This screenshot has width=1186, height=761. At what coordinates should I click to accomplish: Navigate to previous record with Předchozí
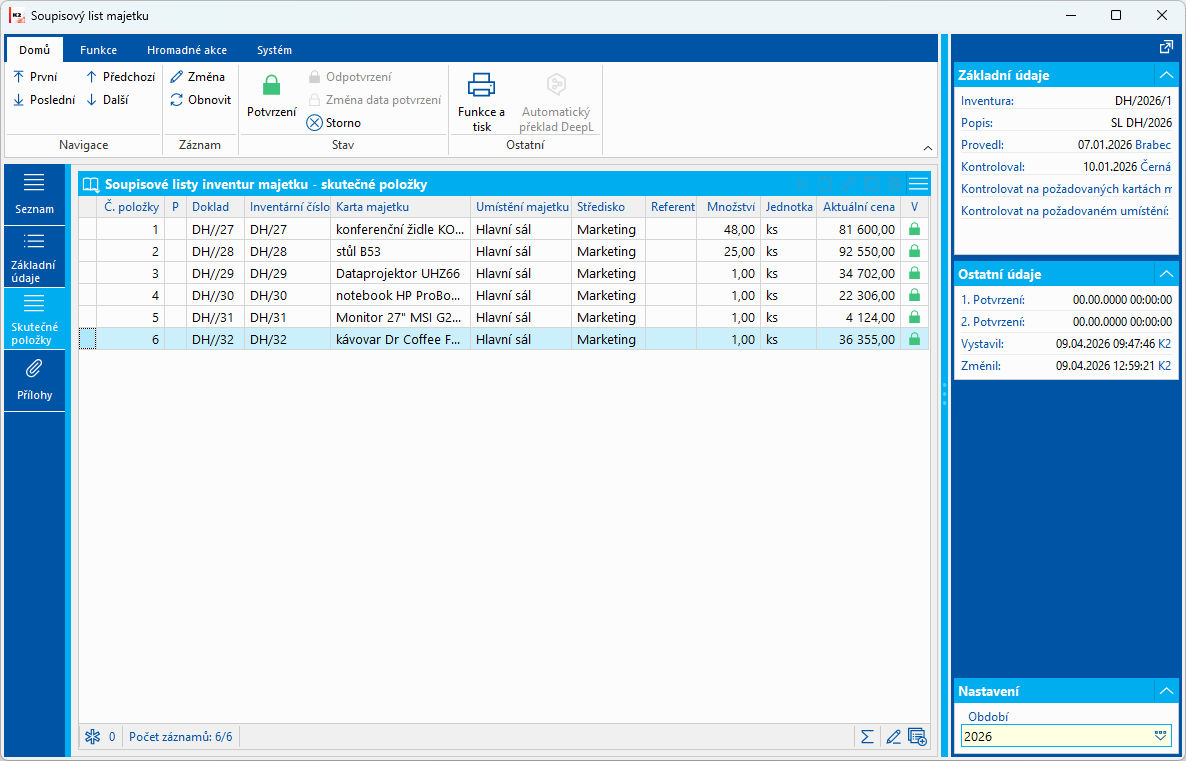point(120,76)
